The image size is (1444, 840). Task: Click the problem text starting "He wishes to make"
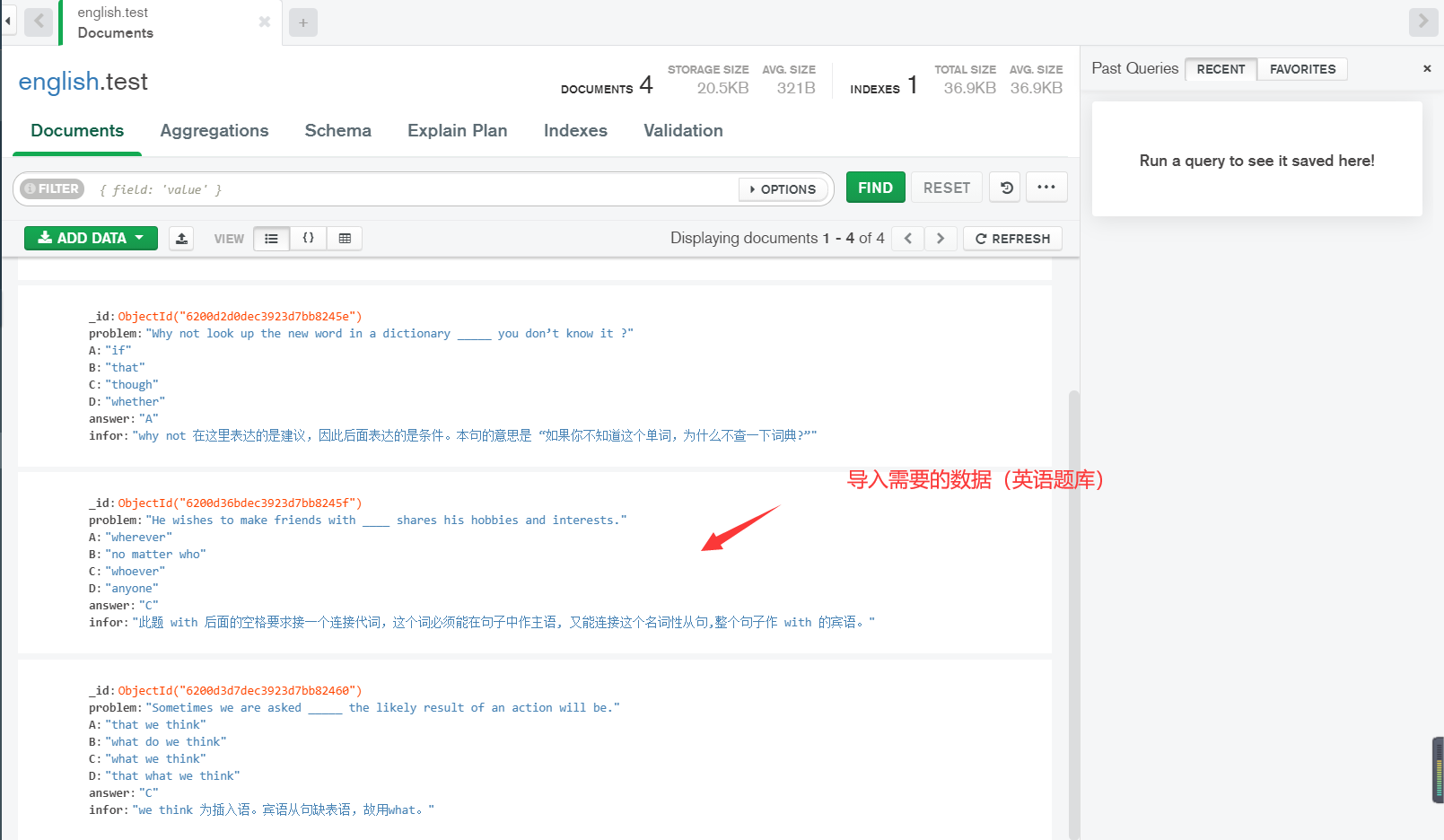(x=386, y=520)
